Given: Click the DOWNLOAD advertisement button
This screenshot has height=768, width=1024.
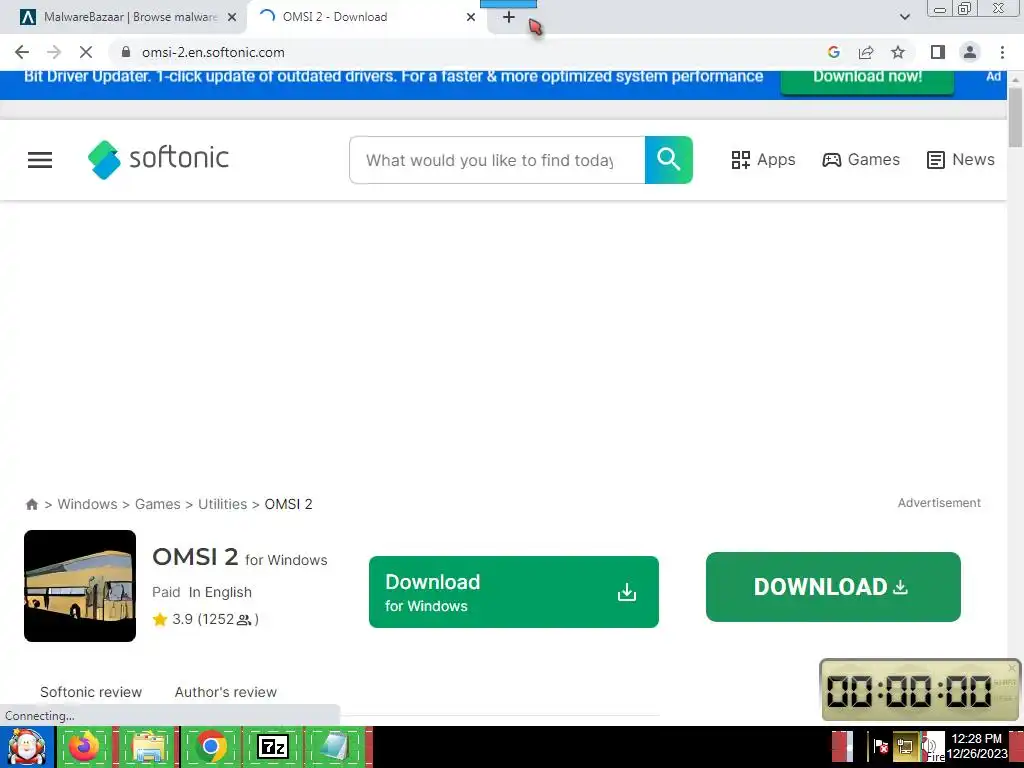Looking at the screenshot, I should pyautogui.click(x=833, y=586).
